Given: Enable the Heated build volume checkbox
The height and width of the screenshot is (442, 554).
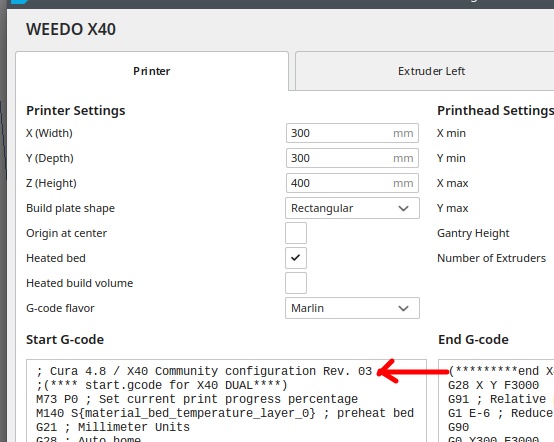Looking at the screenshot, I should [296, 283].
